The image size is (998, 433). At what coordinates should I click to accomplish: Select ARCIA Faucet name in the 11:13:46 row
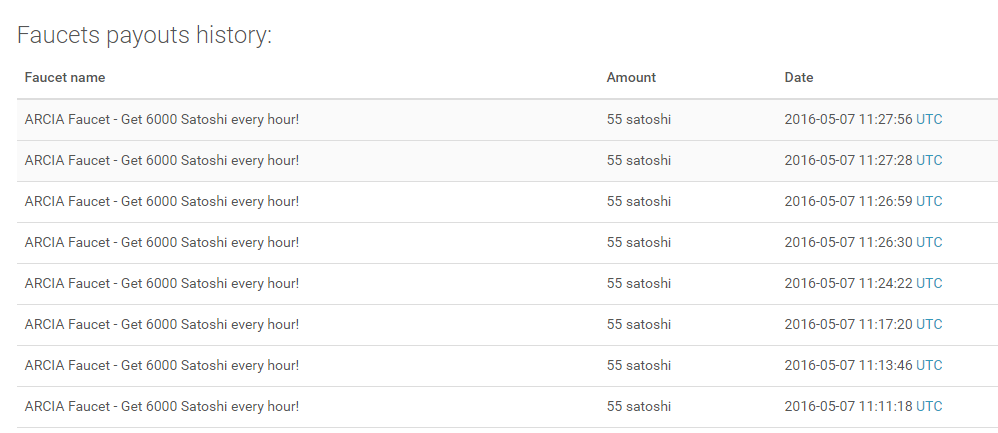coord(162,366)
